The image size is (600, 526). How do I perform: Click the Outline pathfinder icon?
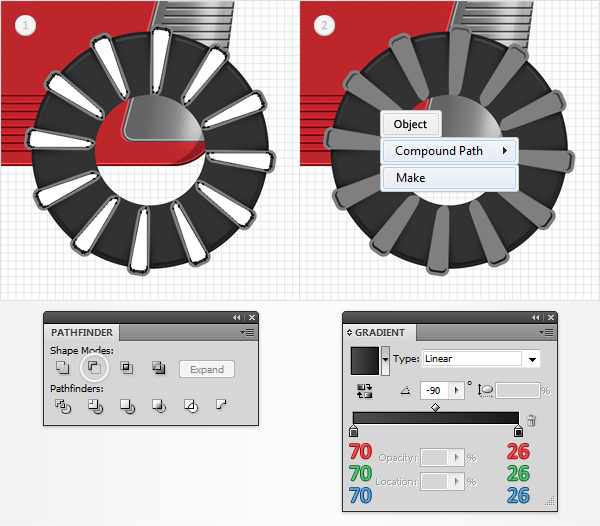pos(191,406)
